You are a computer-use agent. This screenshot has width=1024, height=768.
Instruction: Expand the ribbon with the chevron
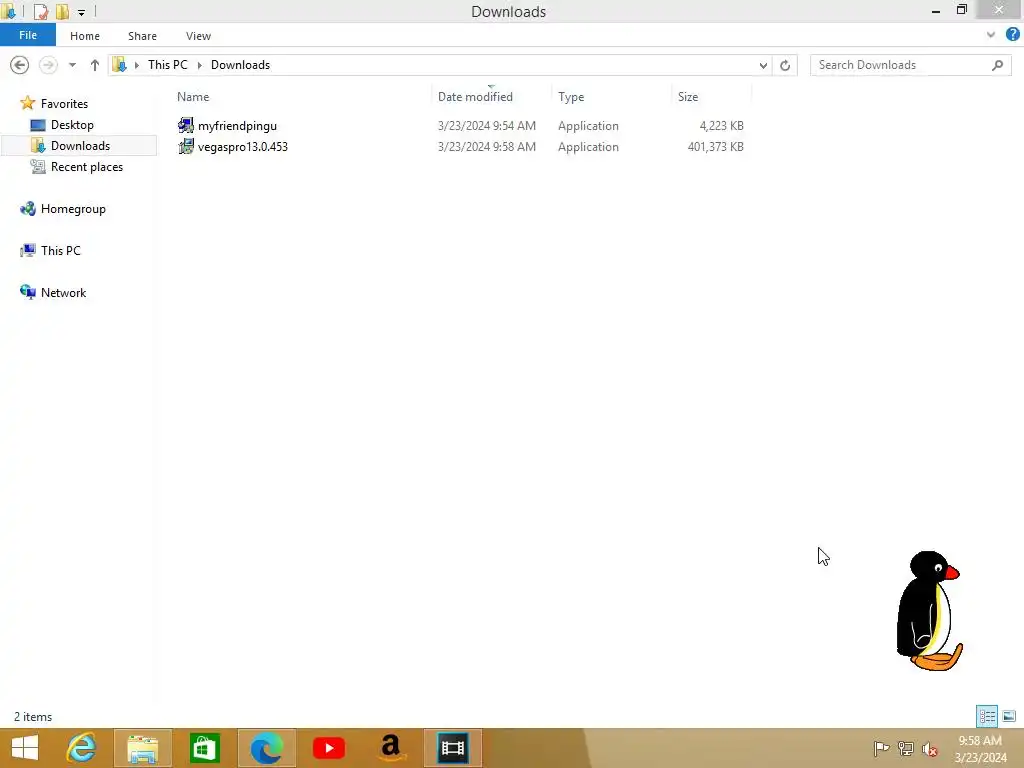(991, 35)
